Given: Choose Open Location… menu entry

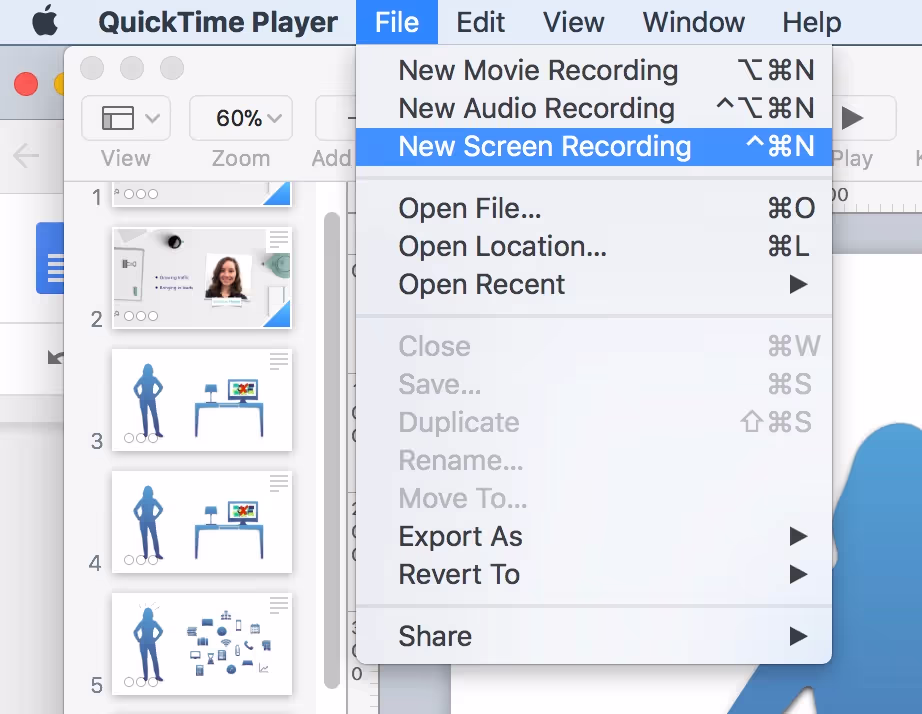Looking at the screenshot, I should coord(594,246).
